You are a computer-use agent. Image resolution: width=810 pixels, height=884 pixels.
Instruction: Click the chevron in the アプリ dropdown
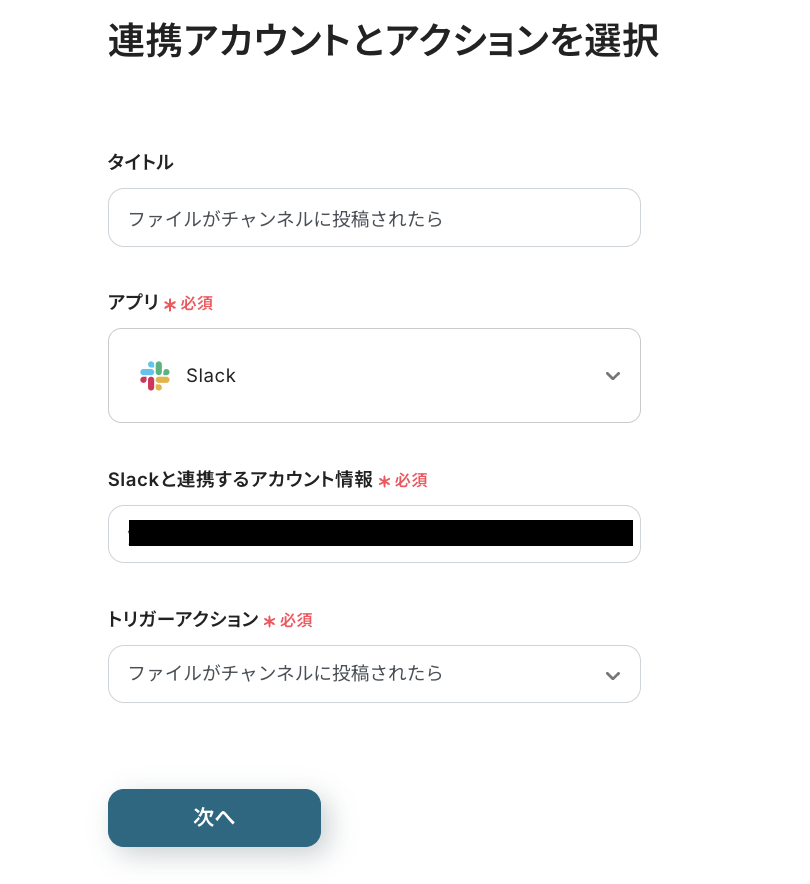coord(613,376)
